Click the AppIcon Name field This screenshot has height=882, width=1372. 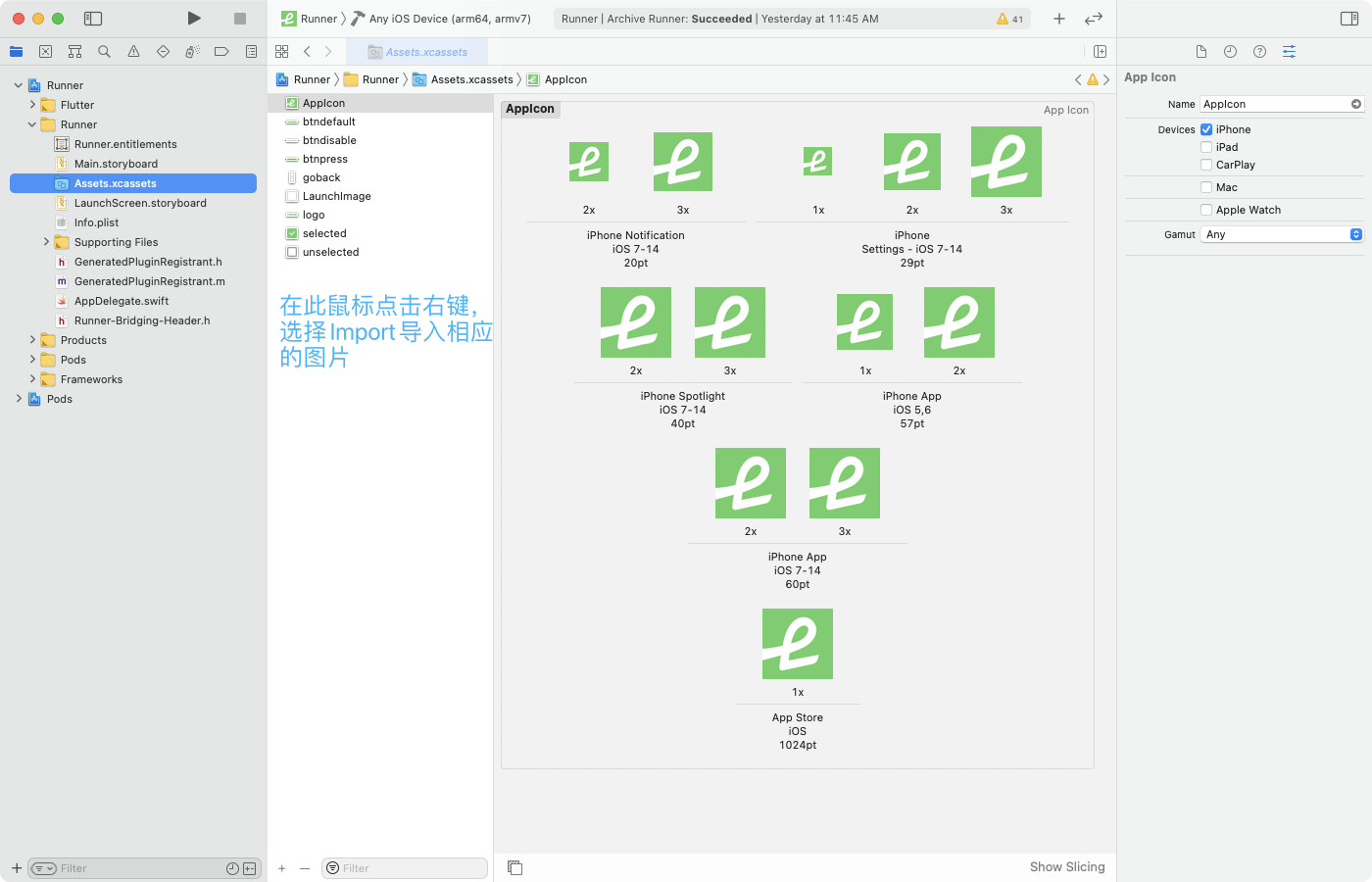pyautogui.click(x=1282, y=104)
